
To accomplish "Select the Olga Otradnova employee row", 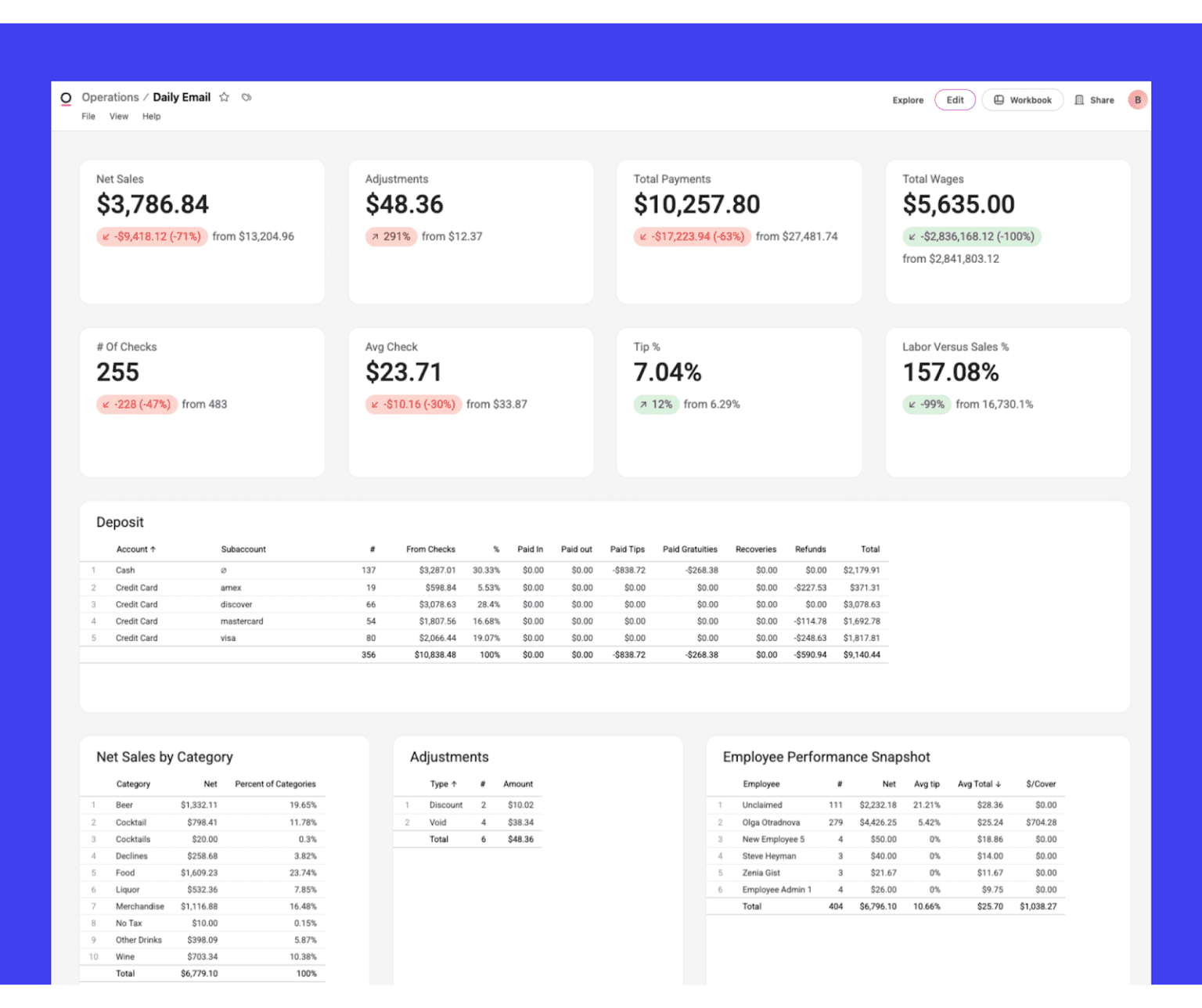I will pos(771,823).
